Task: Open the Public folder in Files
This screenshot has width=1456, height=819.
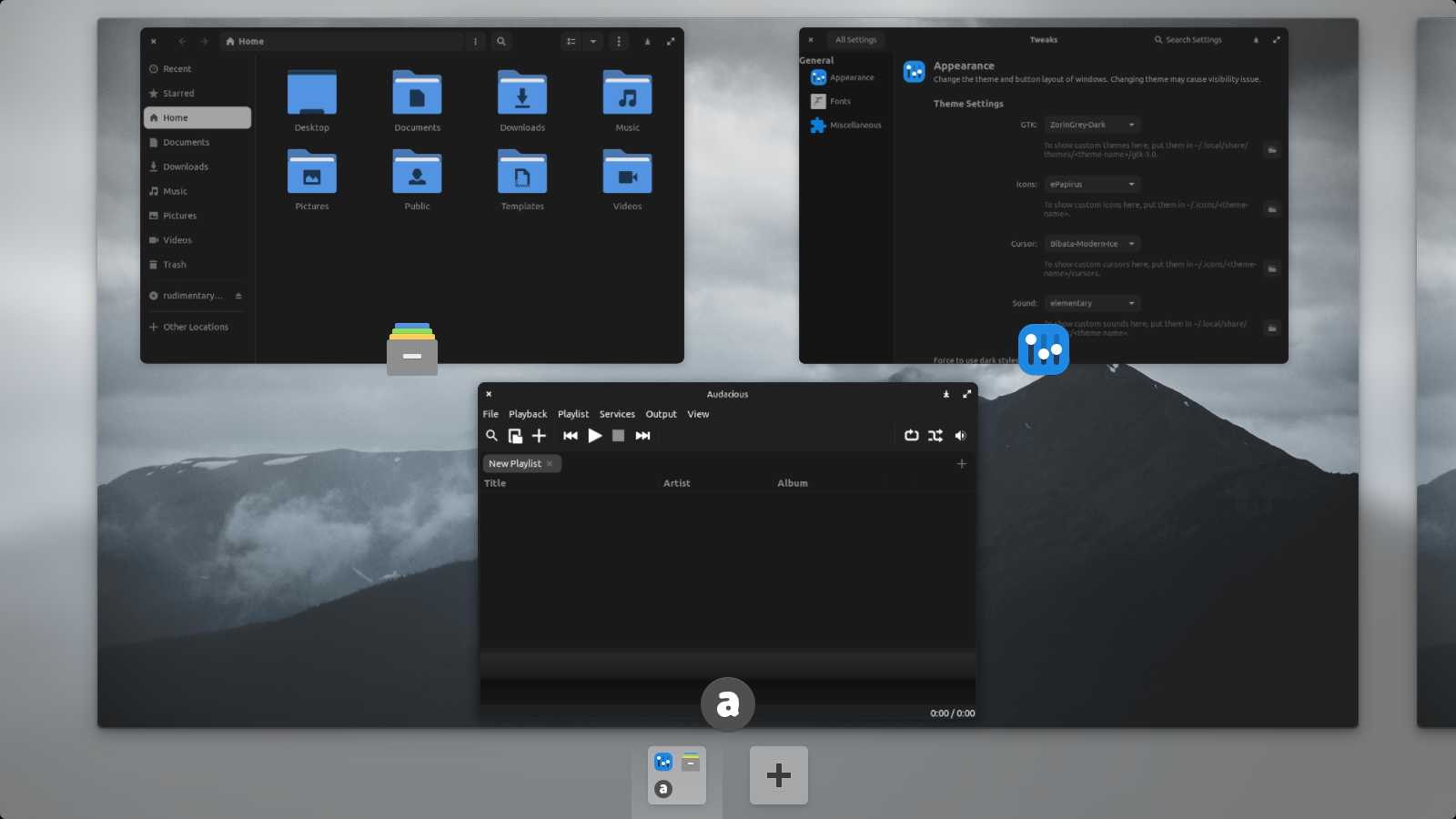Action: 417,172
